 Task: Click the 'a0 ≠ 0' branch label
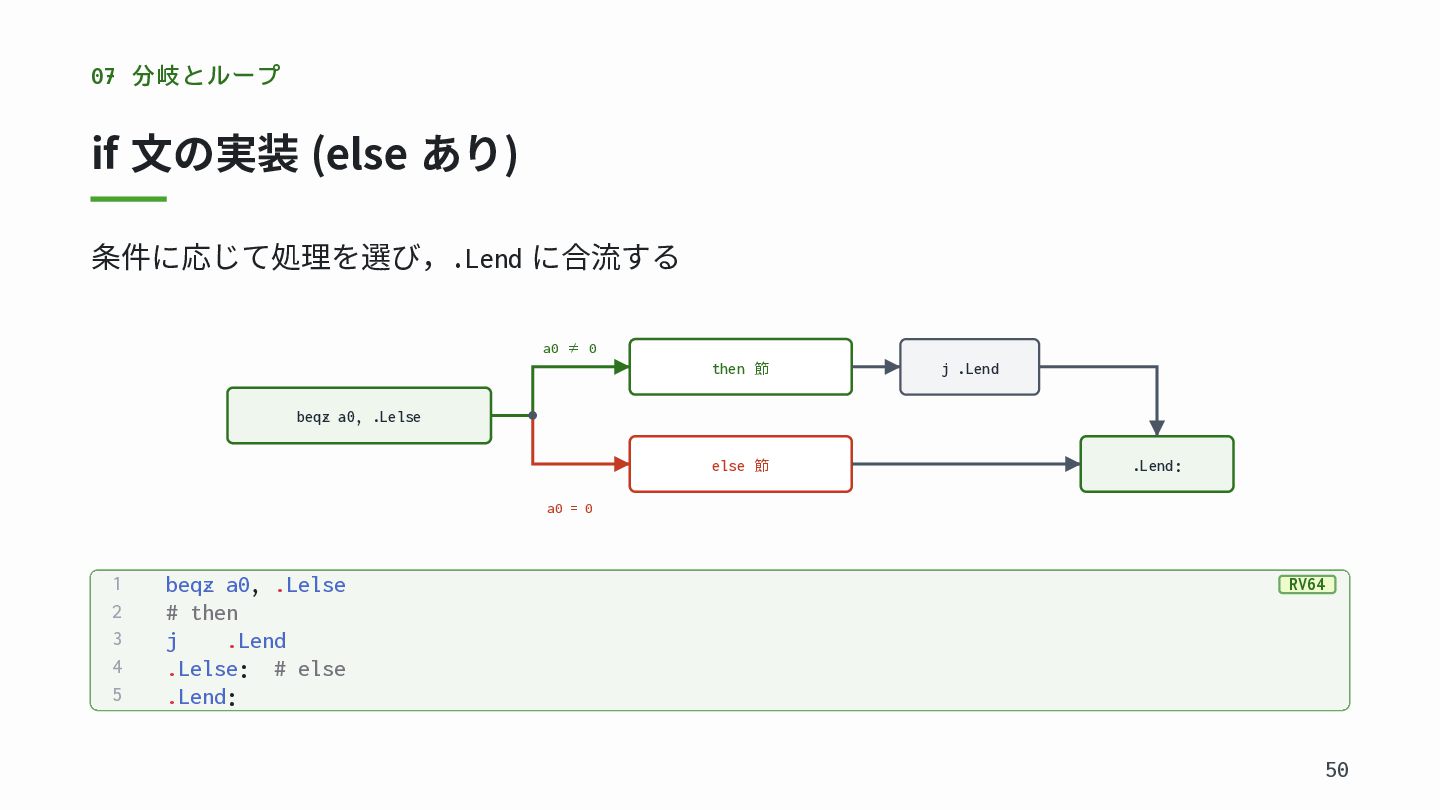pos(570,348)
